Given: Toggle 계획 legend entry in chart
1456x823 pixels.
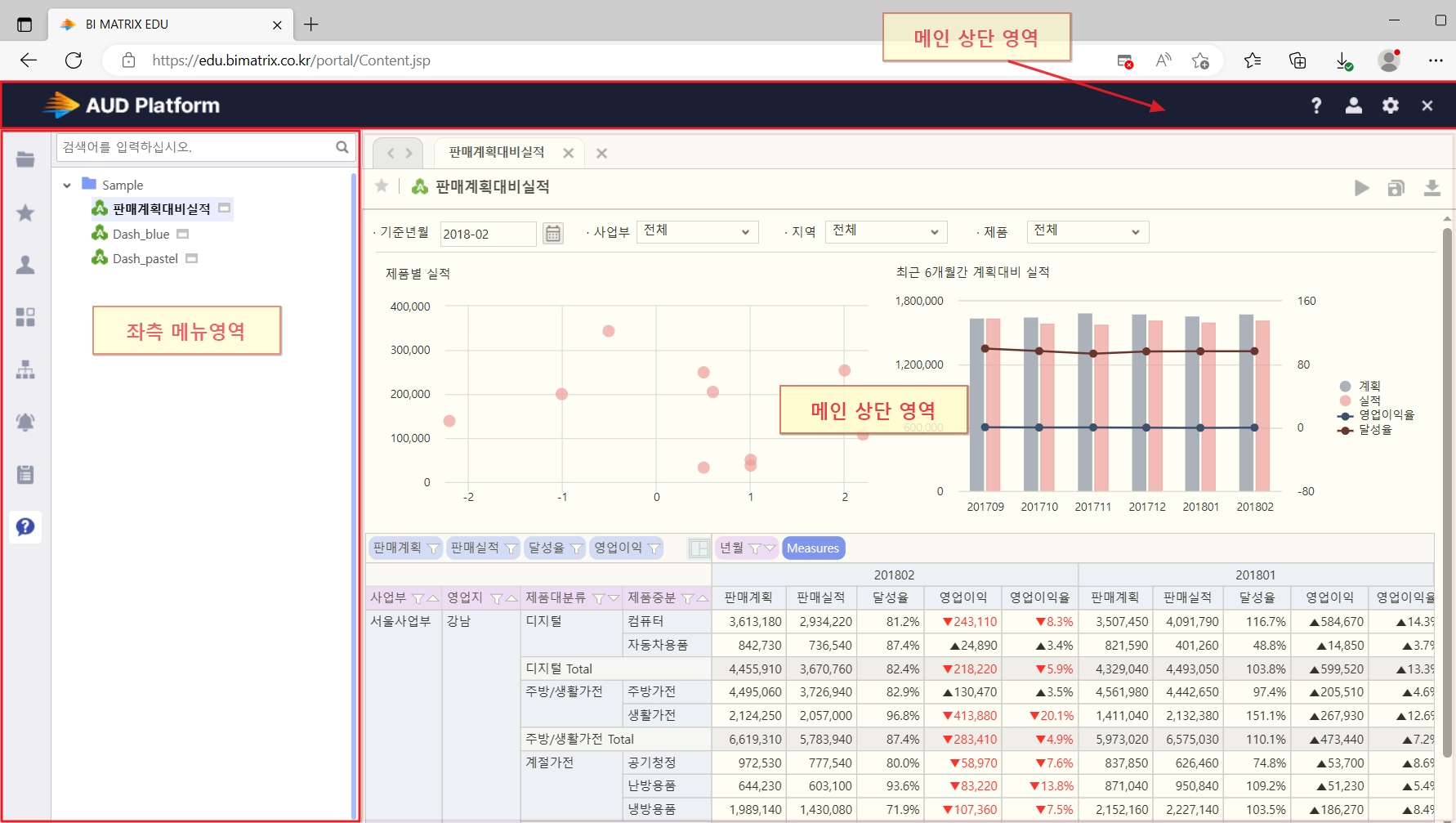Looking at the screenshot, I should [1360, 386].
